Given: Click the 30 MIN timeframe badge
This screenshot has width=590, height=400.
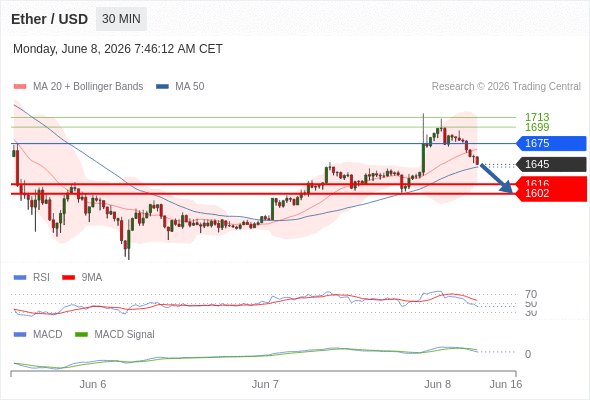Looking at the screenshot, I should click(121, 19).
